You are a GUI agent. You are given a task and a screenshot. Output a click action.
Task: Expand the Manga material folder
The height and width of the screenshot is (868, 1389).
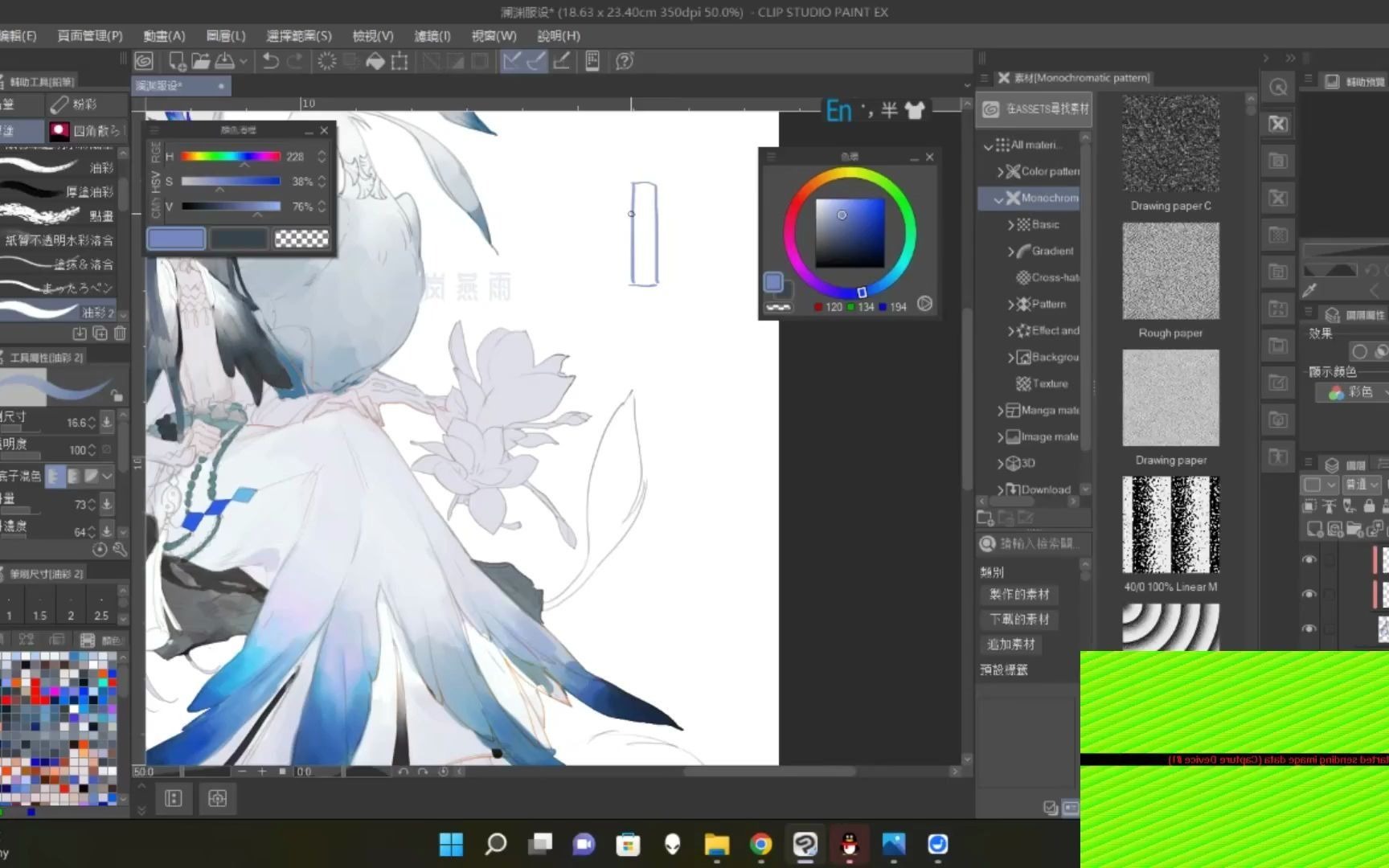pos(1001,411)
